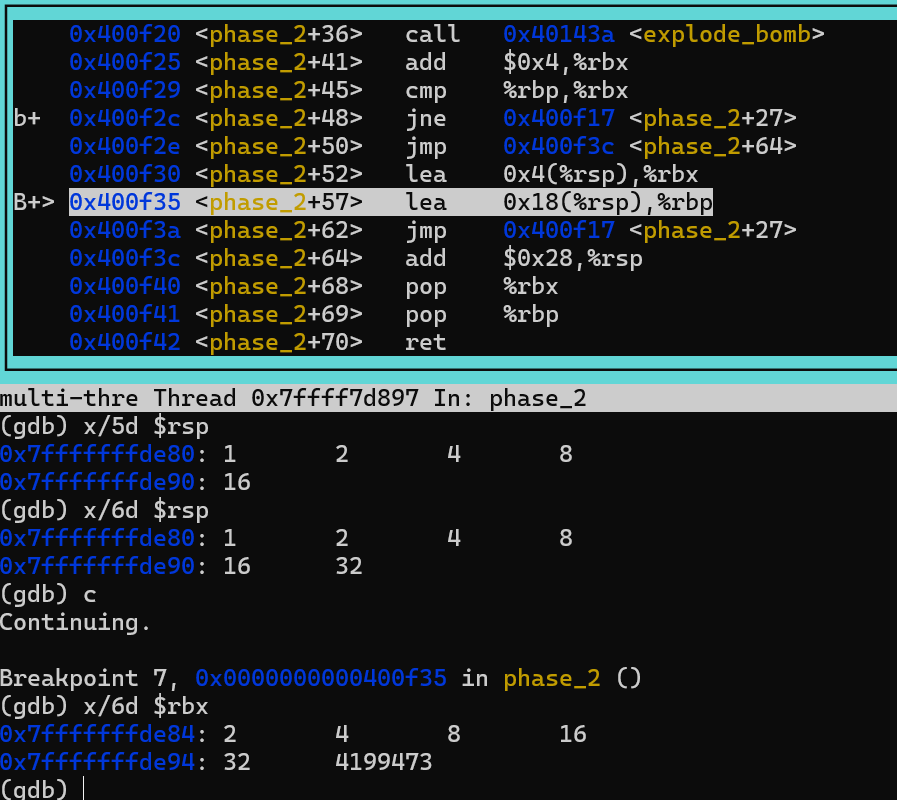This screenshot has width=897, height=800.
Task: Click the jne instruction at 0x400f2c
Action: click(425, 119)
